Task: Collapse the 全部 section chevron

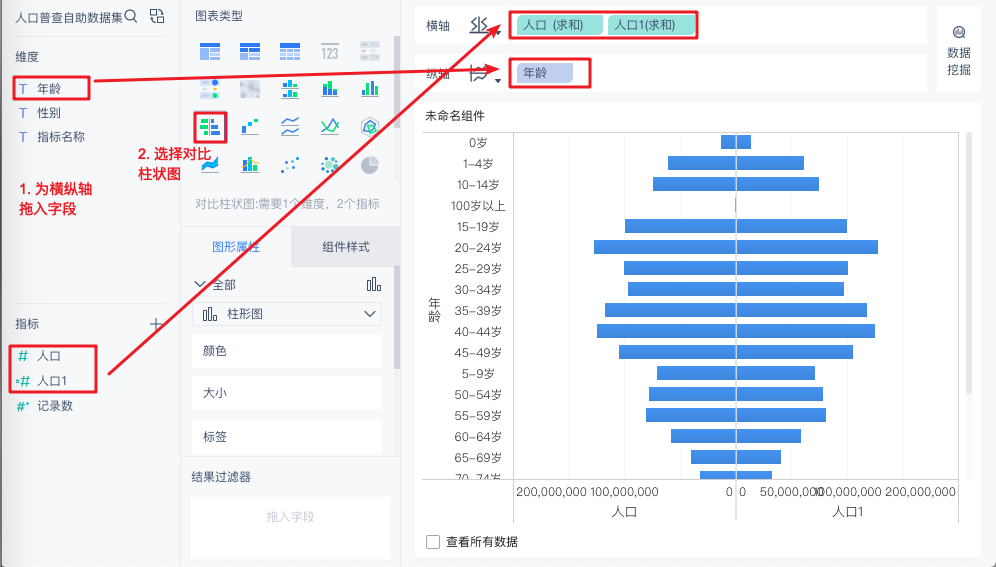Action: point(199,284)
